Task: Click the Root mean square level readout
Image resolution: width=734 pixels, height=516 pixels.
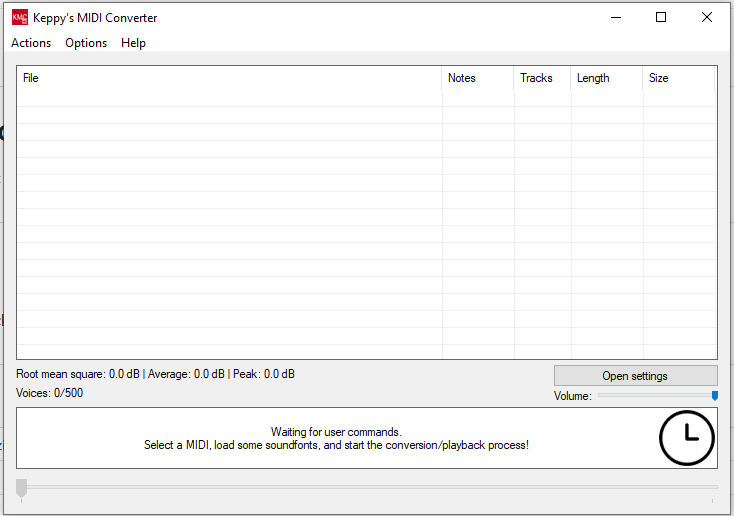Action: pos(155,374)
